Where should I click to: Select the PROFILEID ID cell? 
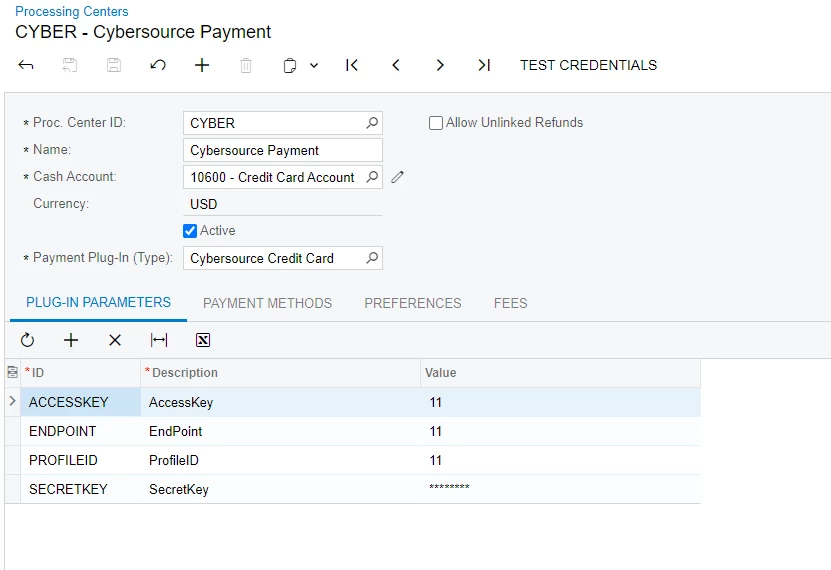point(81,460)
